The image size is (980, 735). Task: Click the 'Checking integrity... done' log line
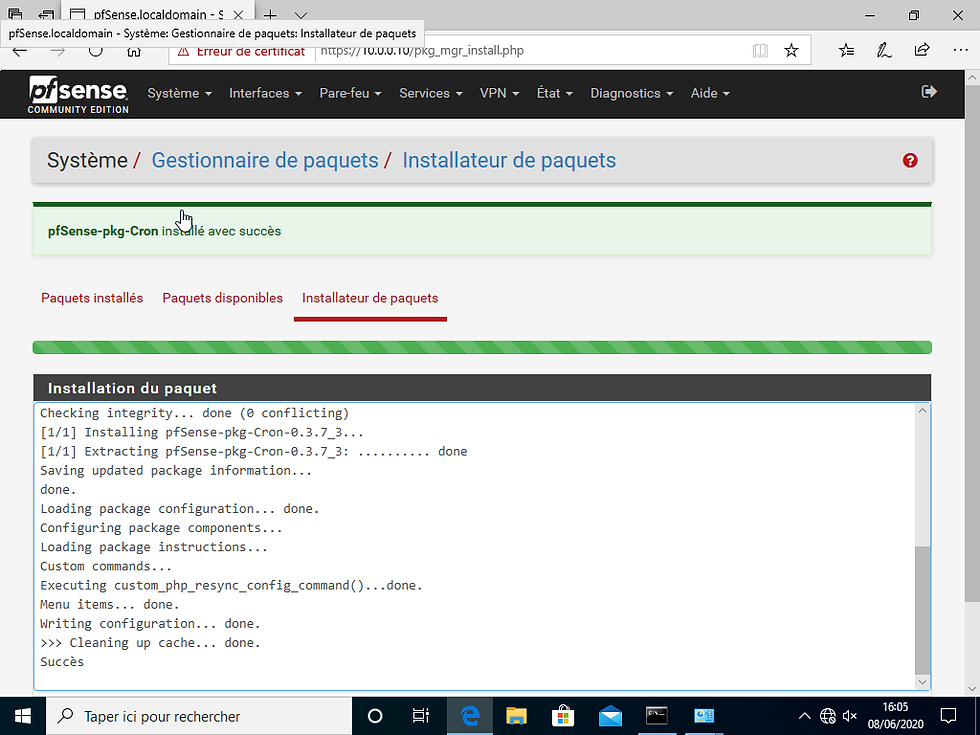point(194,413)
